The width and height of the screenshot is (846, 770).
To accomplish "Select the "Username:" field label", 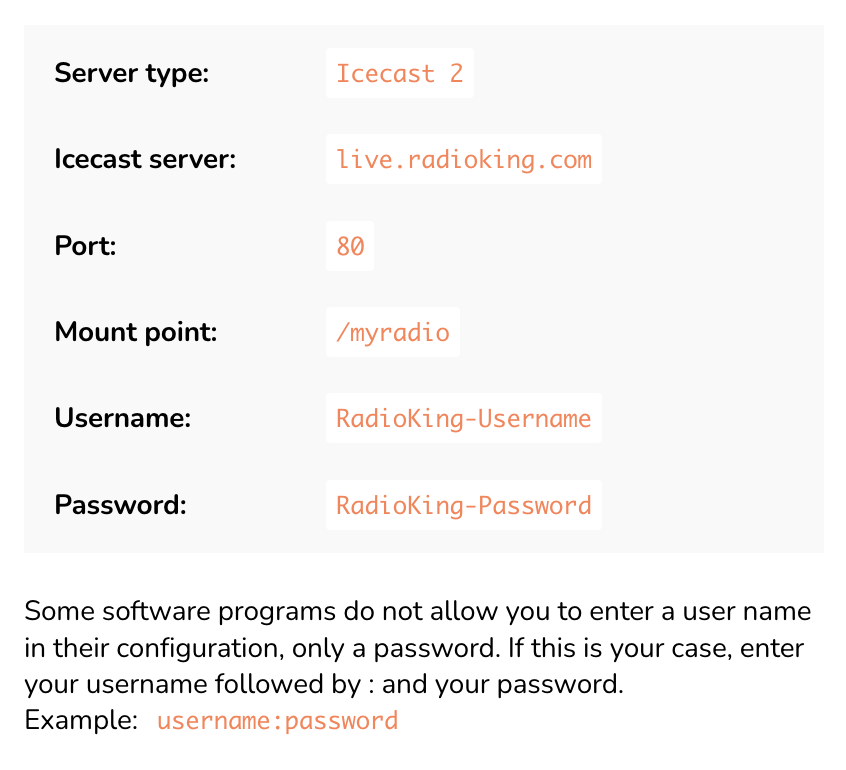I will 122,418.
